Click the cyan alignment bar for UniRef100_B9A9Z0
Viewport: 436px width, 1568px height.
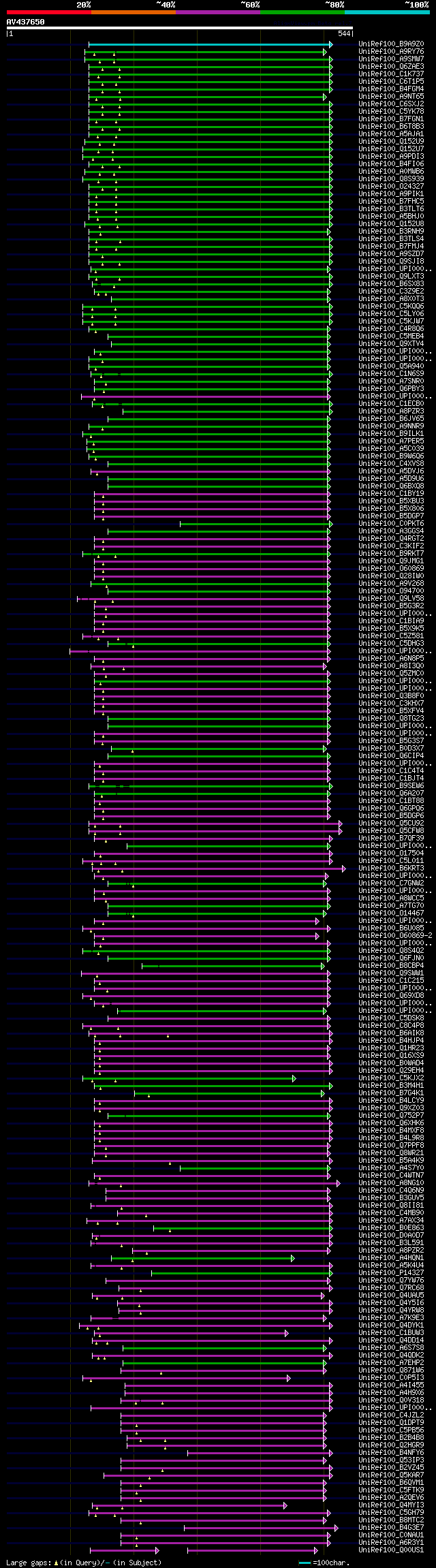(210, 44)
